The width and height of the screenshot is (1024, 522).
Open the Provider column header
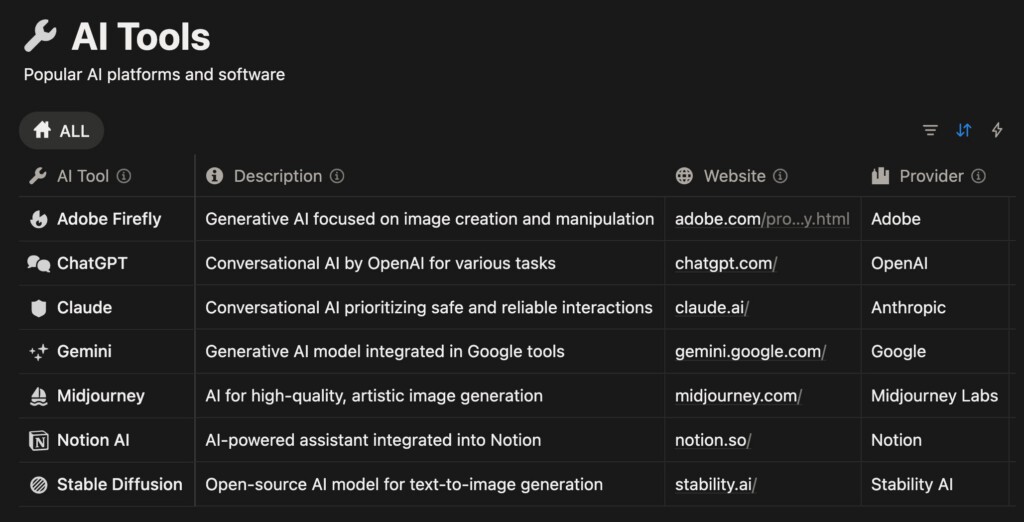coord(931,176)
